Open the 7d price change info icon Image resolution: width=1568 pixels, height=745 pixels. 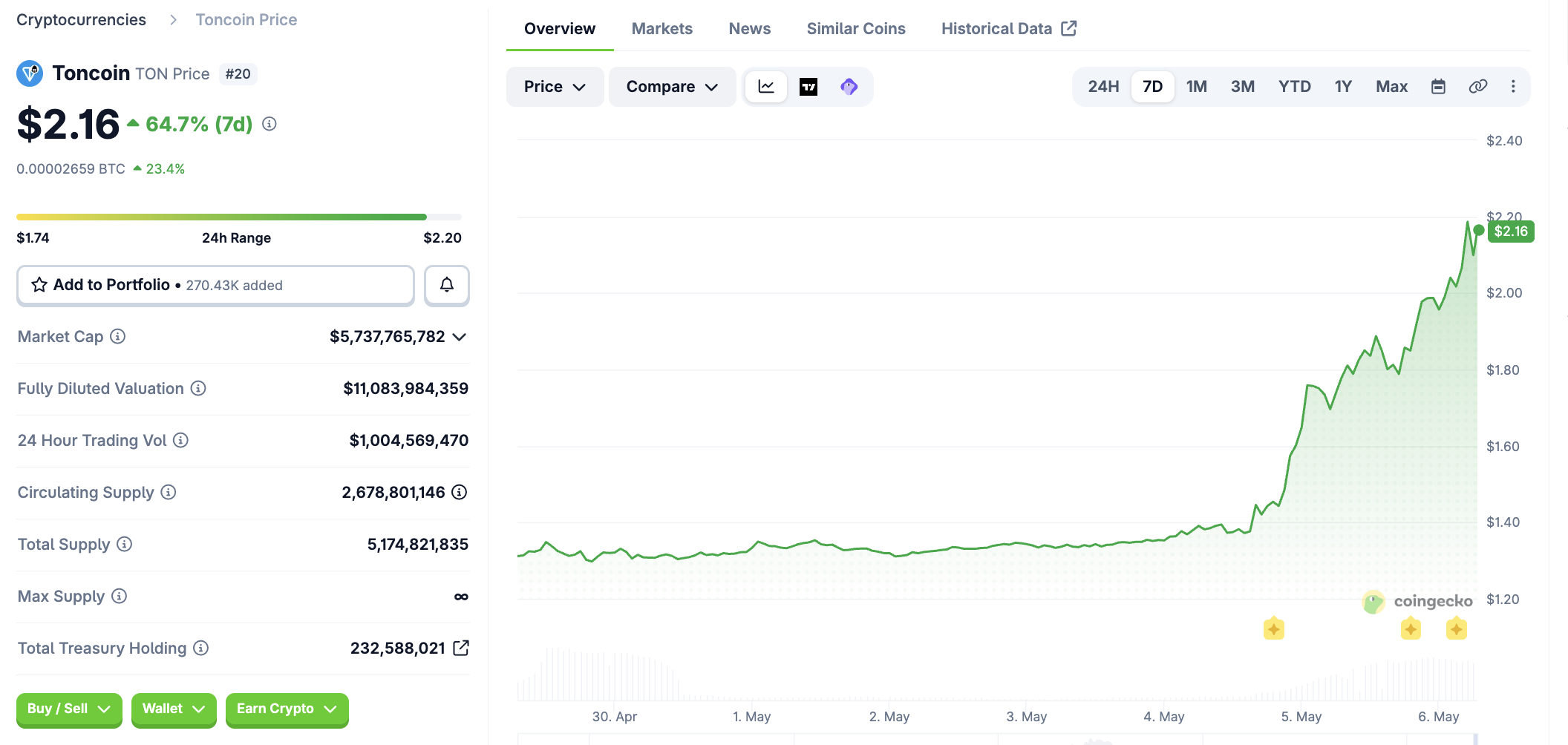269,124
